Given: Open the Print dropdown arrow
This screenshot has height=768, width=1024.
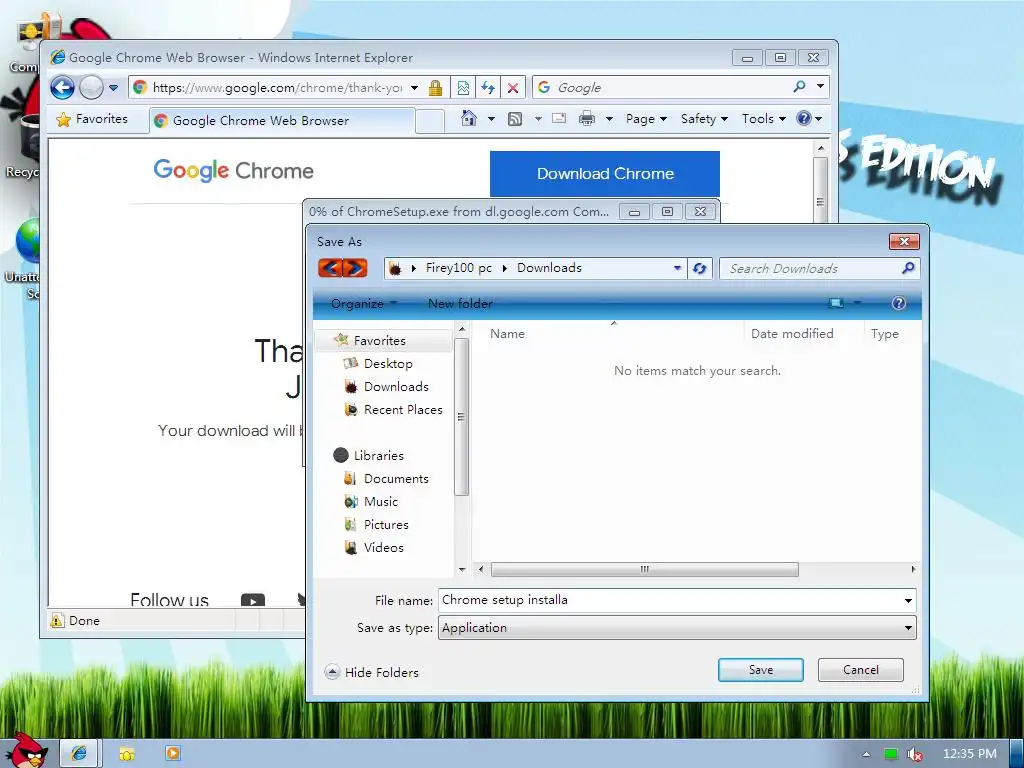Looking at the screenshot, I should 609,119.
